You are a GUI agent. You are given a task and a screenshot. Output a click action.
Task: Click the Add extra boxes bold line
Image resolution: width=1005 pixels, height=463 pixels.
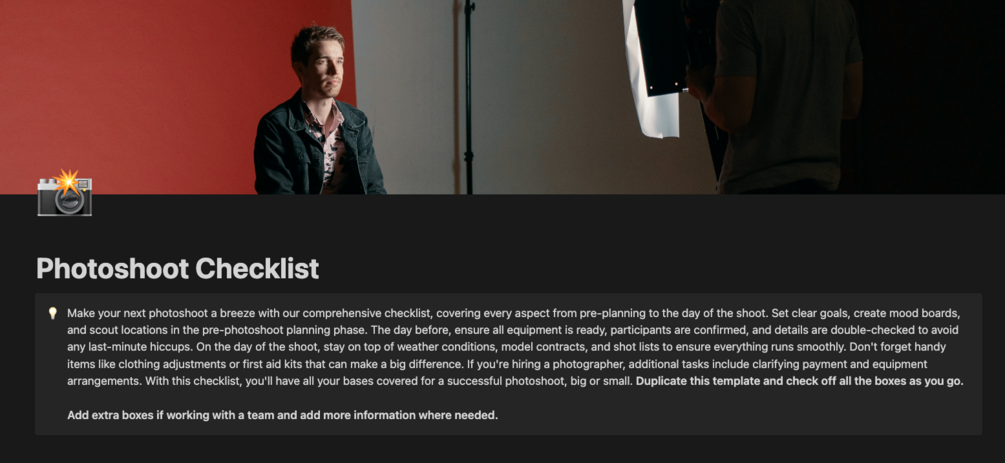click(283, 415)
